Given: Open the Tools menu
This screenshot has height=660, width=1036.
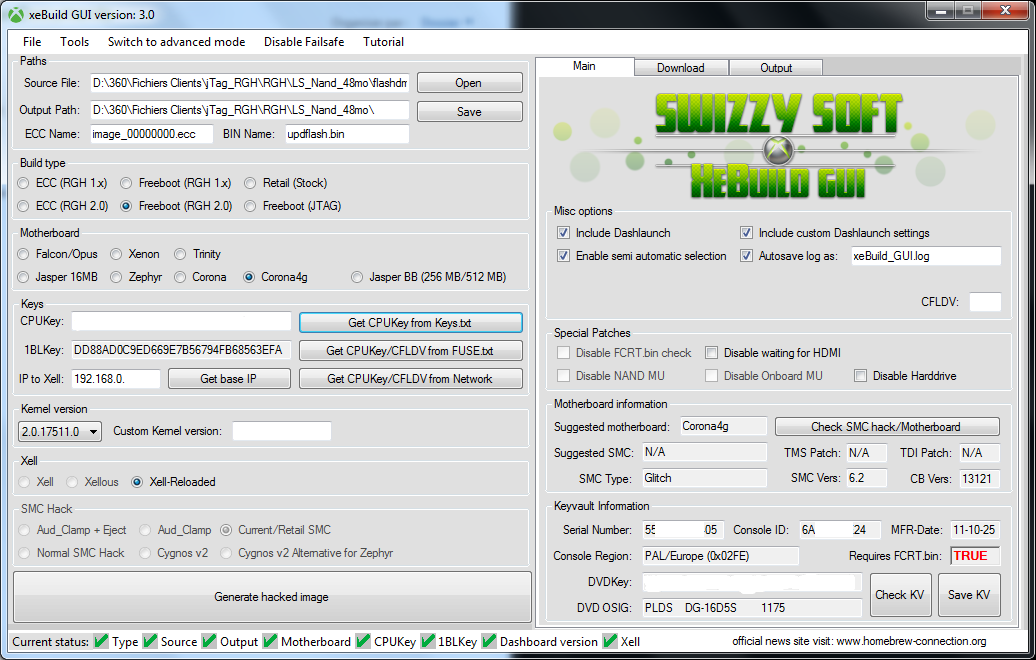Looking at the screenshot, I should (x=74, y=42).
